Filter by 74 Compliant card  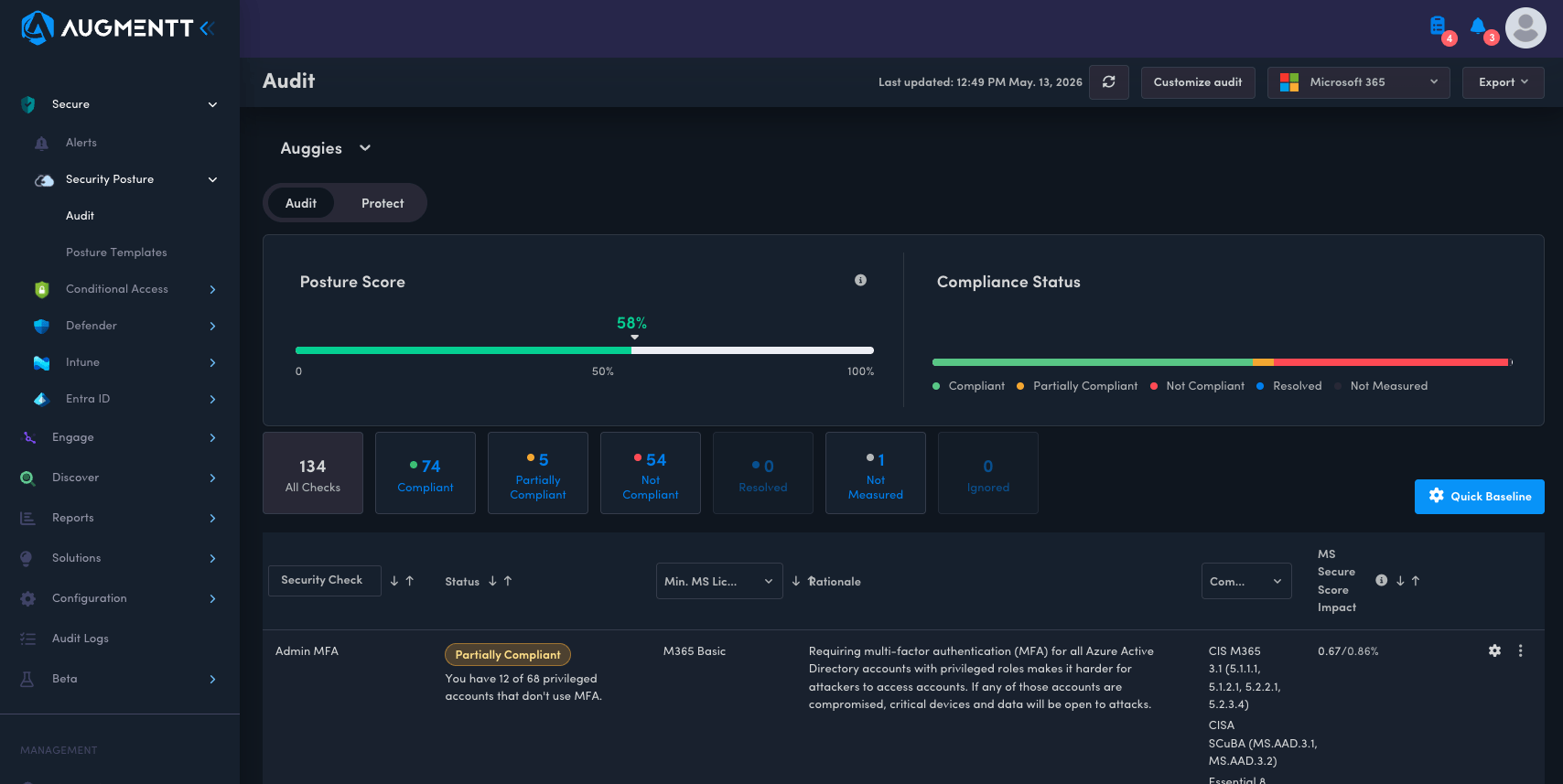(426, 473)
